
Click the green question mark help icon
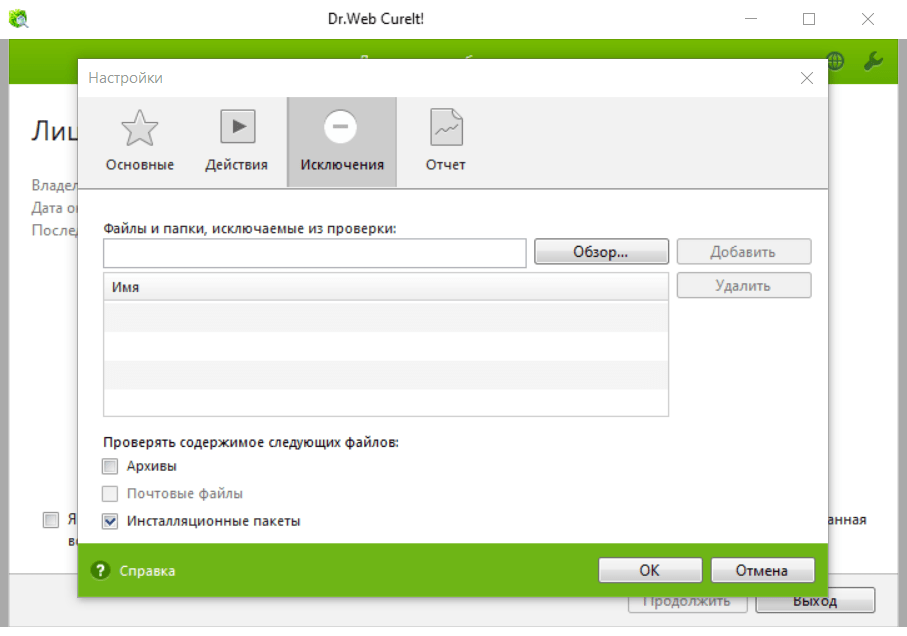click(99, 571)
